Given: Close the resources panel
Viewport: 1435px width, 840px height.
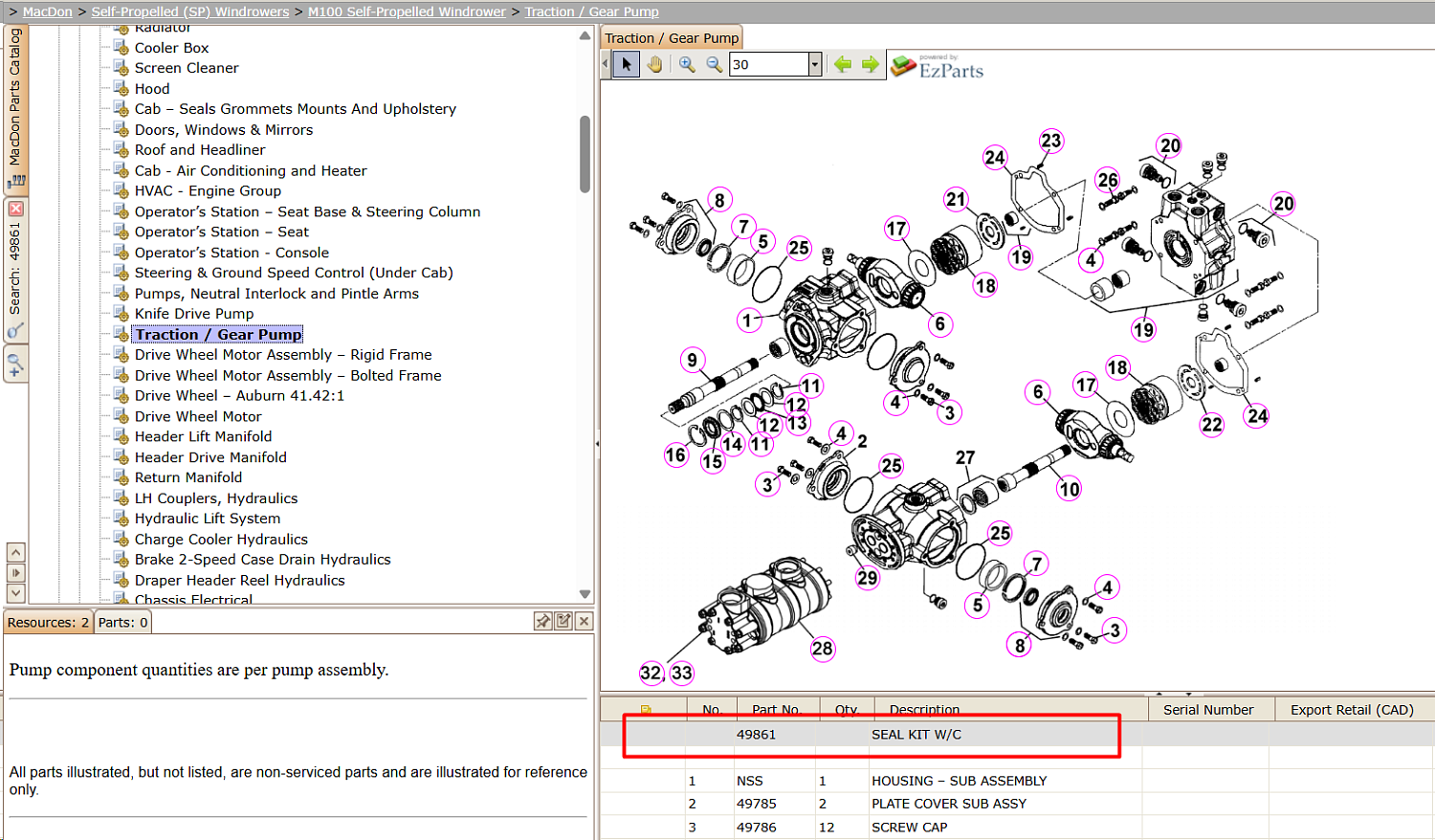Looking at the screenshot, I should coord(584,622).
